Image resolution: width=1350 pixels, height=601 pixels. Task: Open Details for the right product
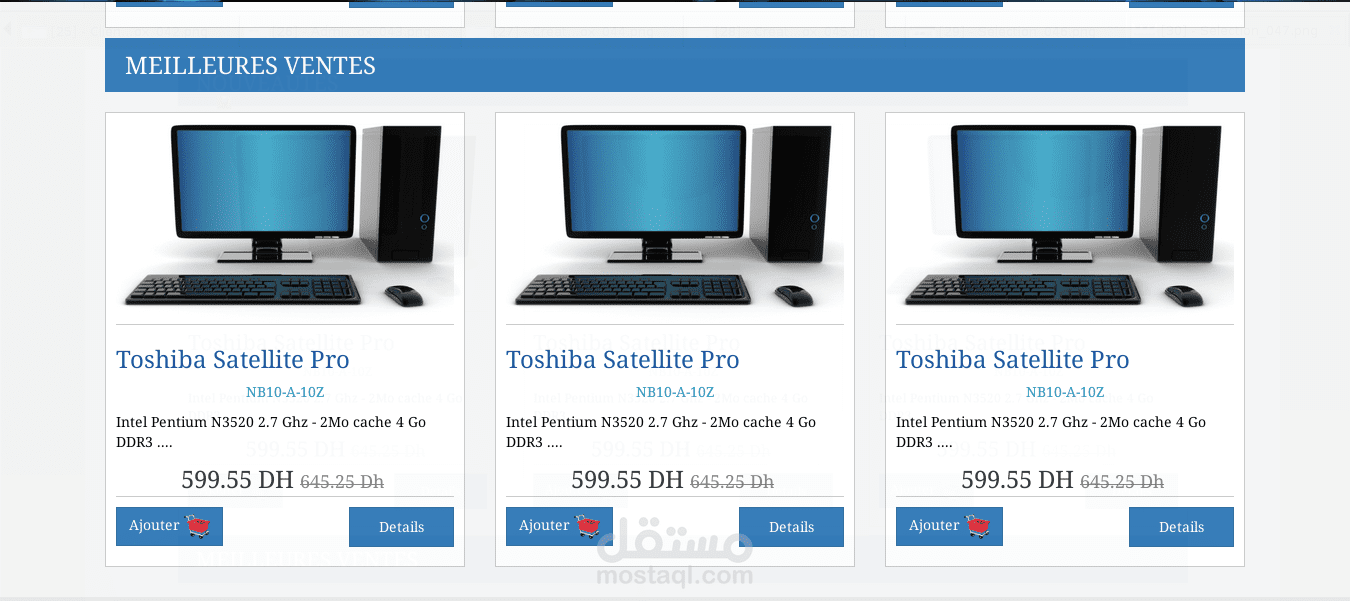coord(1181,527)
